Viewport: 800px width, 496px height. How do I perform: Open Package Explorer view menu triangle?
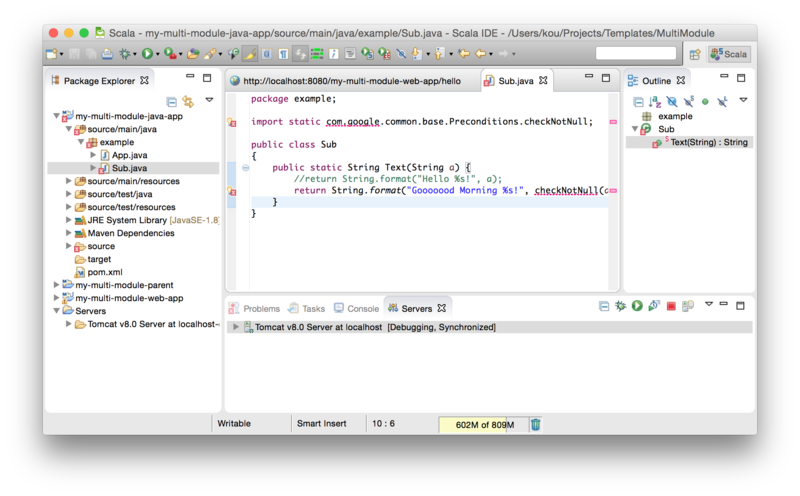(x=209, y=100)
